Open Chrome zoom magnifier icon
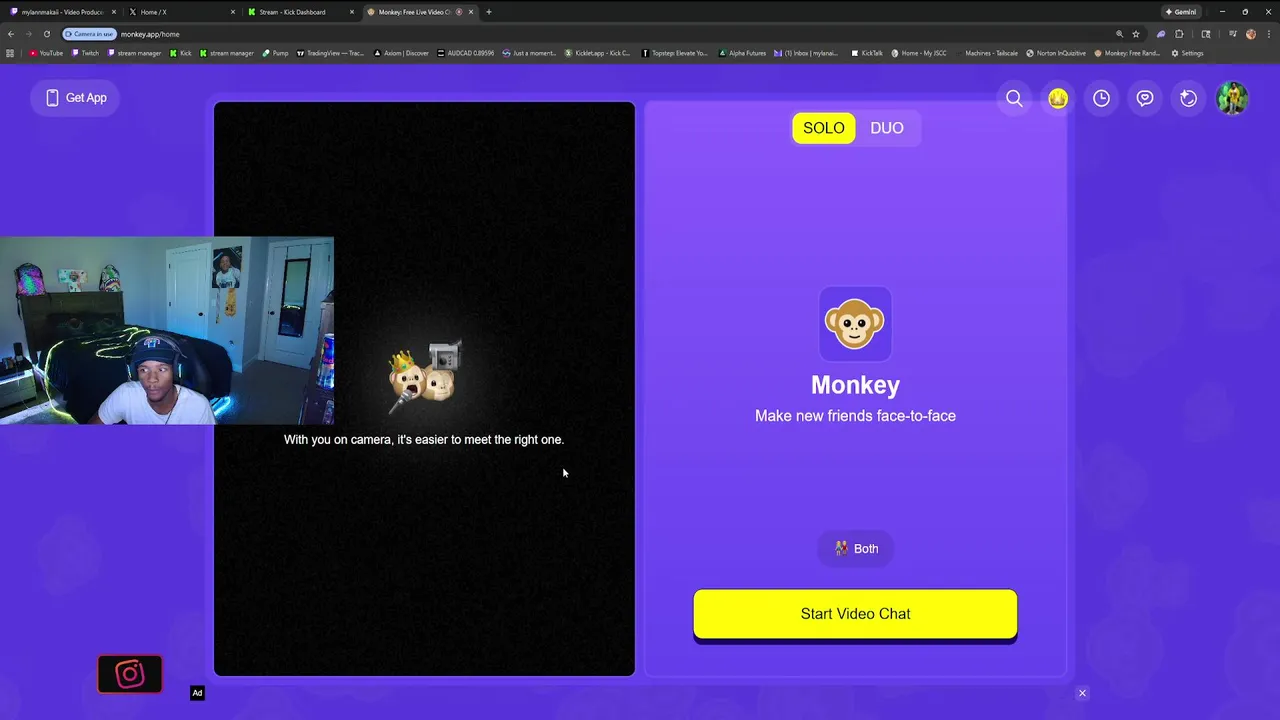This screenshot has height=720, width=1280. coord(1119,34)
